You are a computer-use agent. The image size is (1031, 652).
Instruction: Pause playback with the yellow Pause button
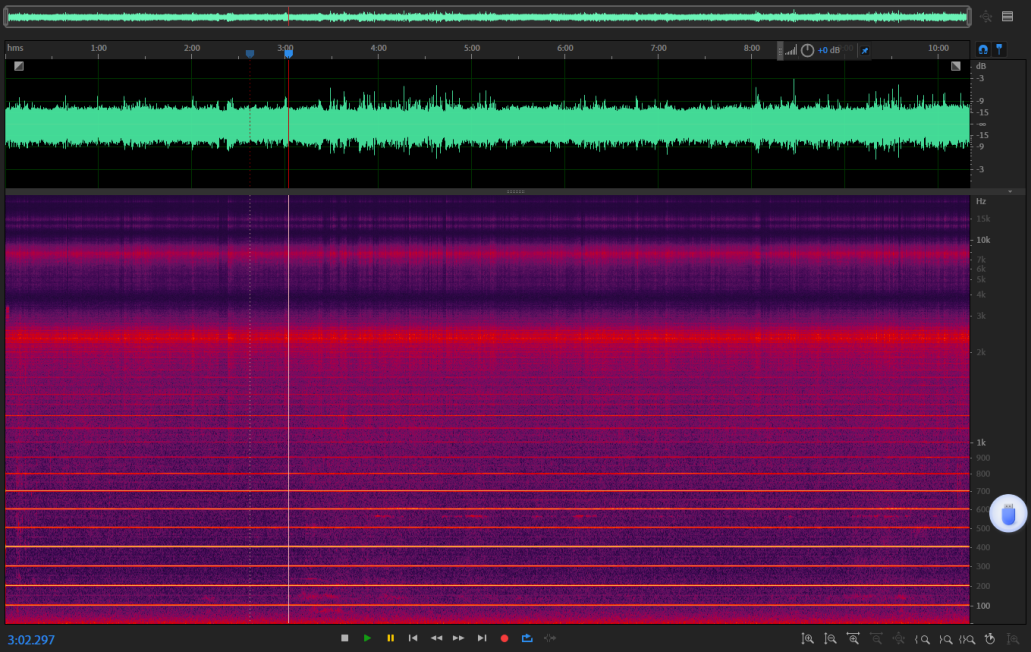(390, 638)
